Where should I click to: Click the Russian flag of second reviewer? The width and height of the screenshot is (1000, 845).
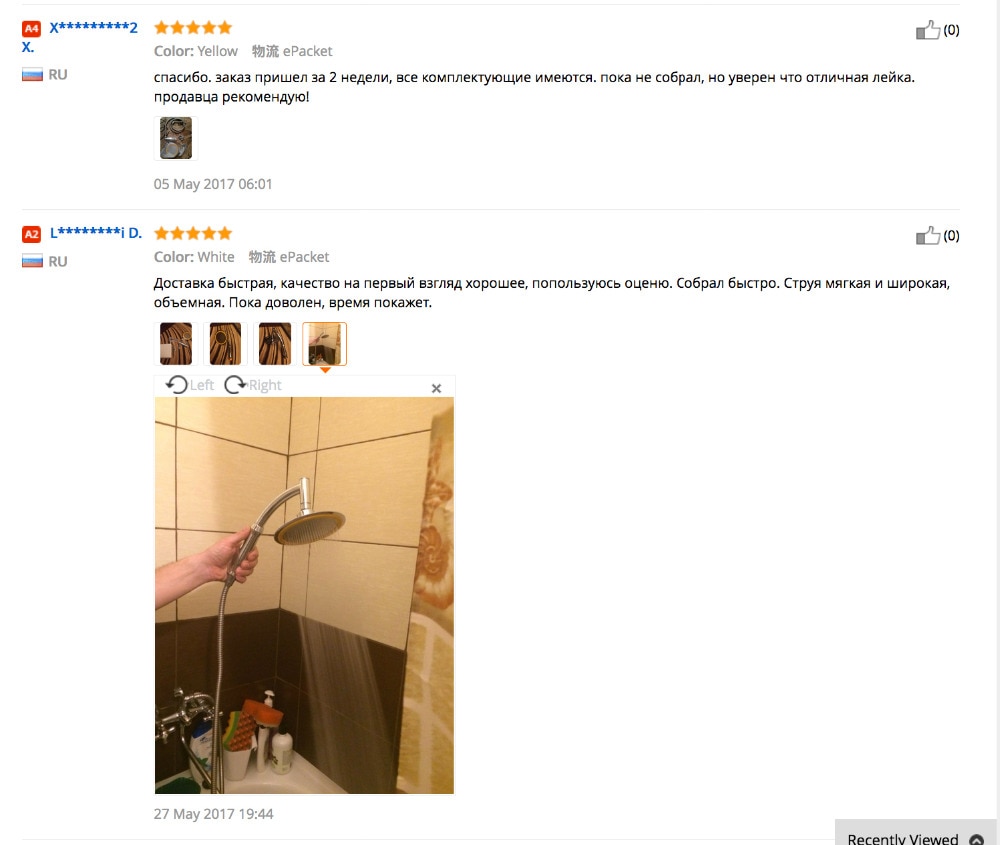(32, 261)
